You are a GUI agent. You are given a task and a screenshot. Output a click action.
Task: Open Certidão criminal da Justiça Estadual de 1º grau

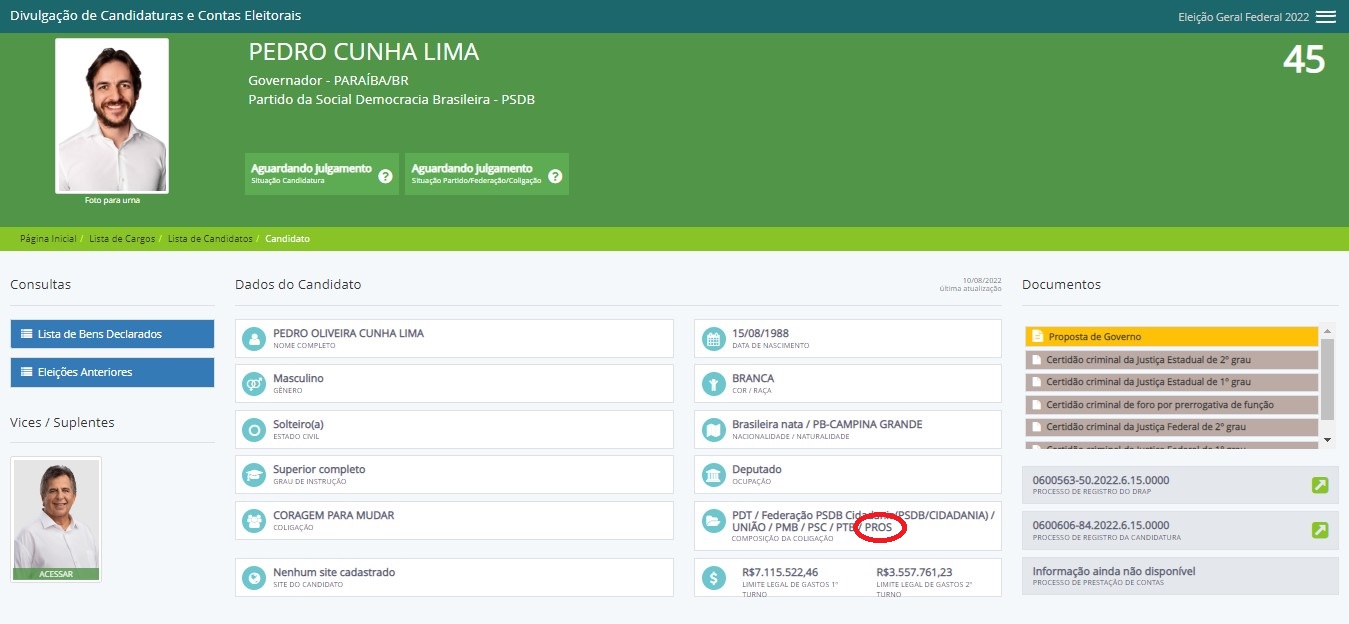(1172, 382)
